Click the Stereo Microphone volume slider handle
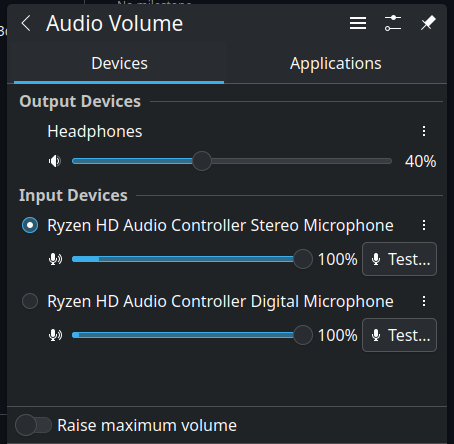 click(303, 259)
